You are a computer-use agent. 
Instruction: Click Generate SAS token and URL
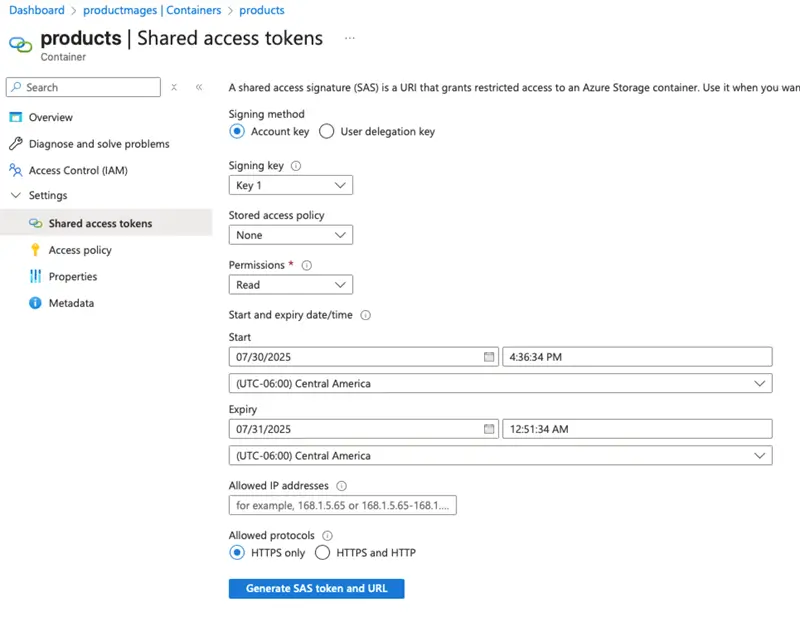[316, 588]
